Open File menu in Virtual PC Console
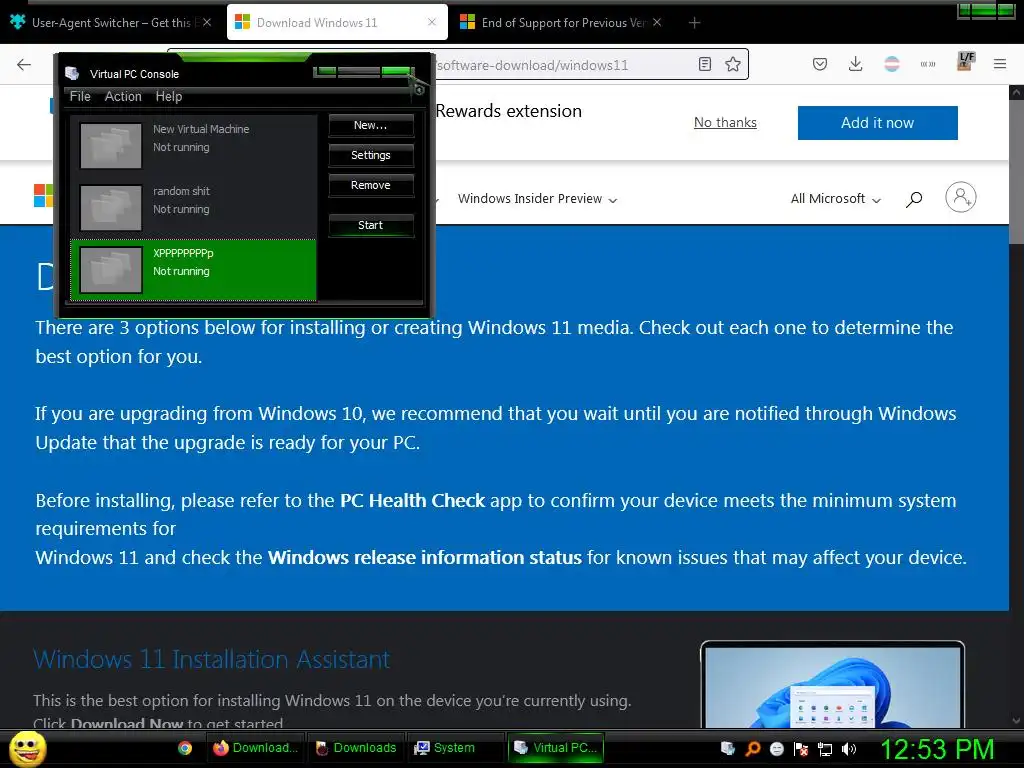The height and width of the screenshot is (768, 1024). click(x=80, y=96)
